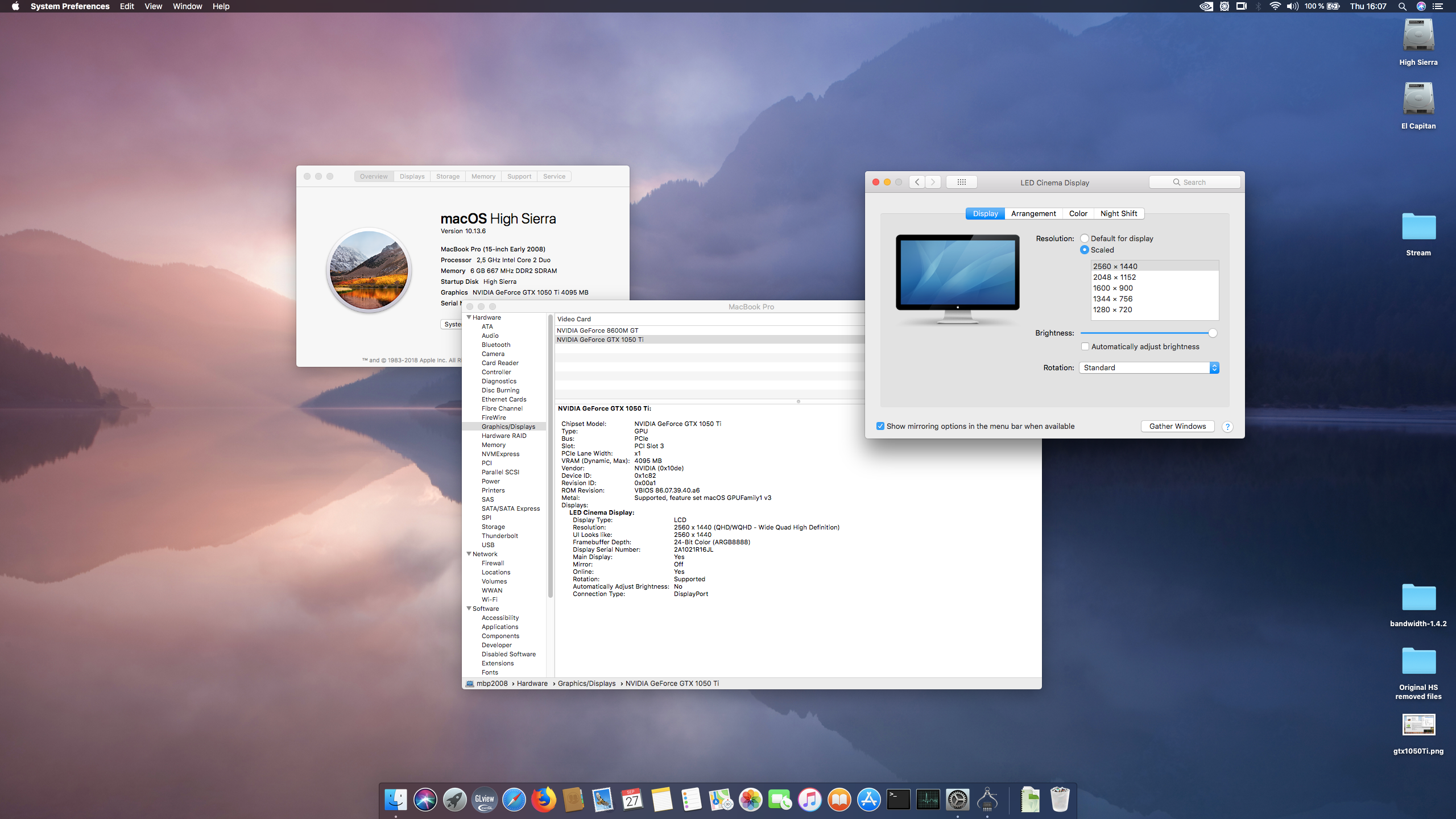The width and height of the screenshot is (1456, 819).
Task: Open the Rotation dropdown
Action: pyautogui.click(x=1149, y=367)
